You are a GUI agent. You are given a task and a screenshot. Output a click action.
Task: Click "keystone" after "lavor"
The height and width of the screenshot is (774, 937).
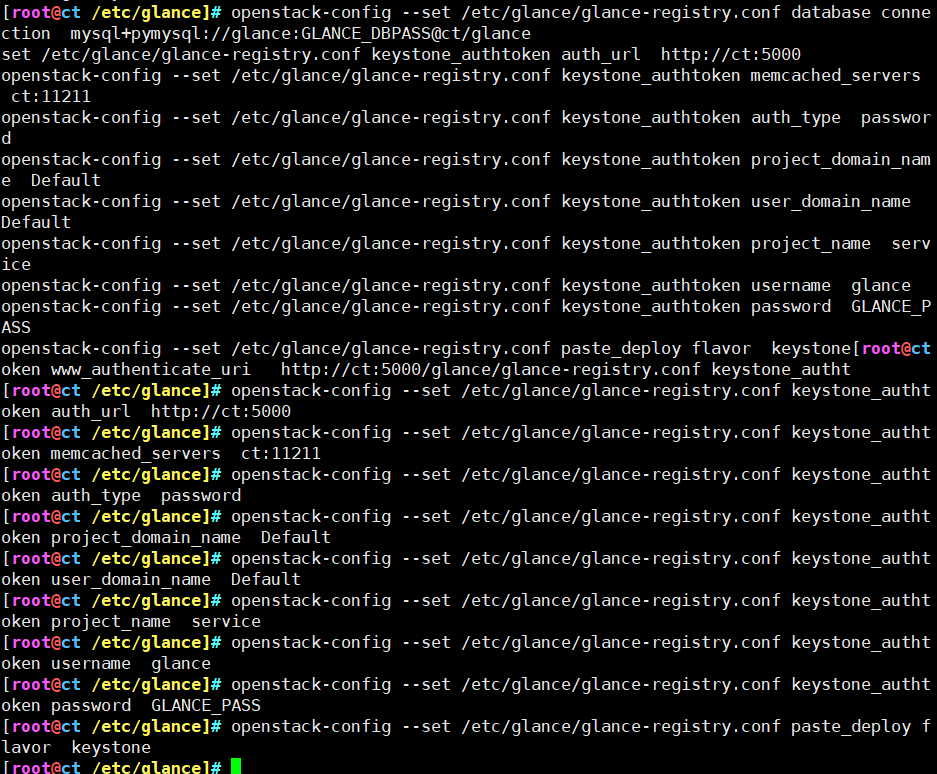coord(111,747)
